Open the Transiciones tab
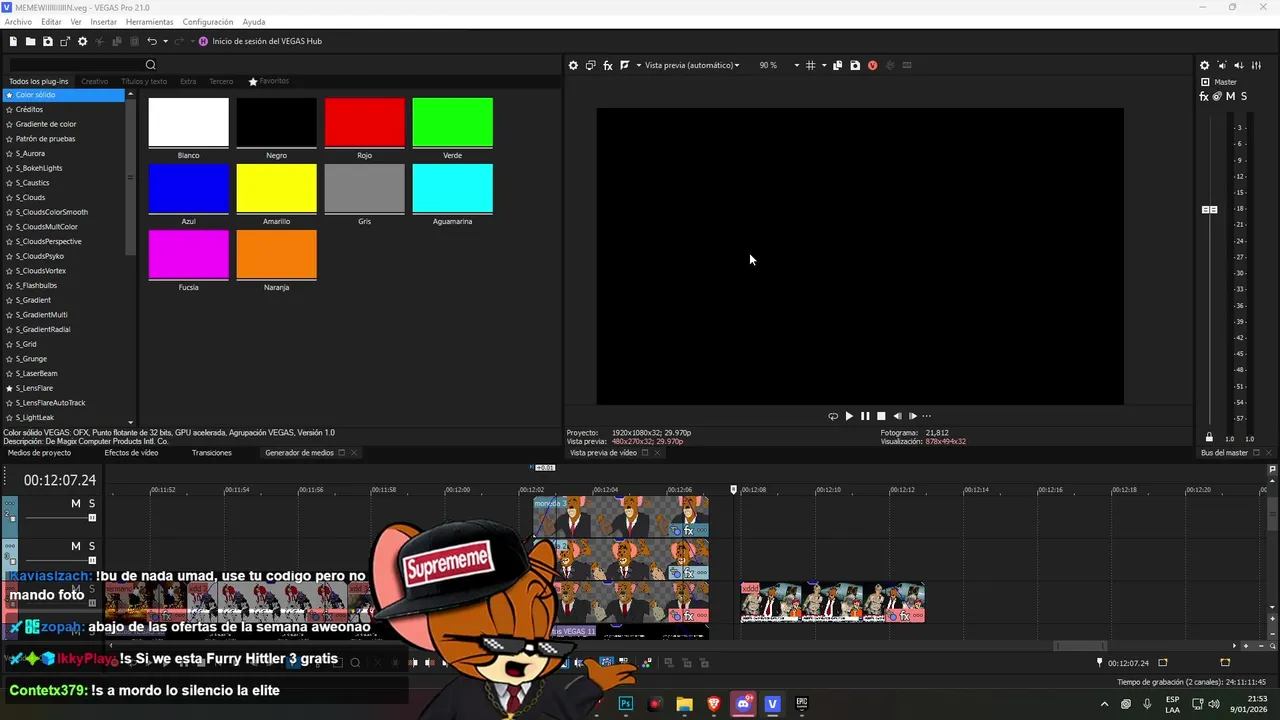 pos(212,453)
